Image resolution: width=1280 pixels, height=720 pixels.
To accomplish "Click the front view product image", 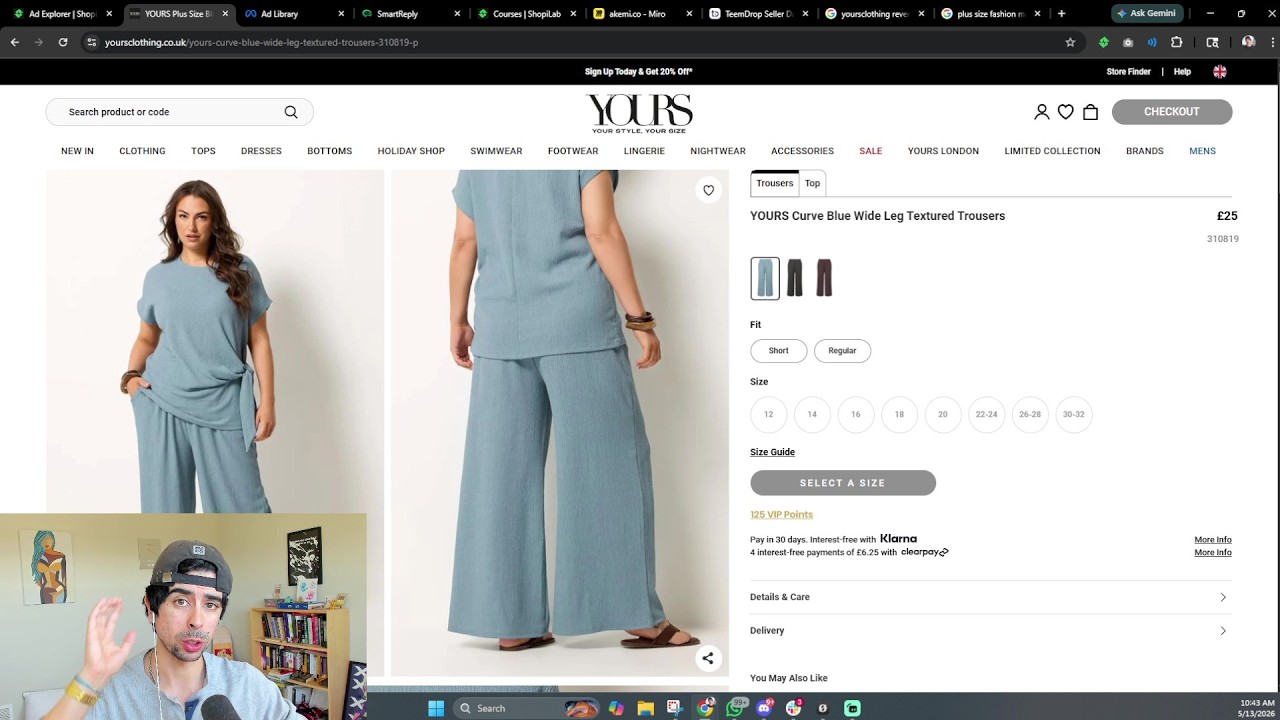I will [x=215, y=342].
